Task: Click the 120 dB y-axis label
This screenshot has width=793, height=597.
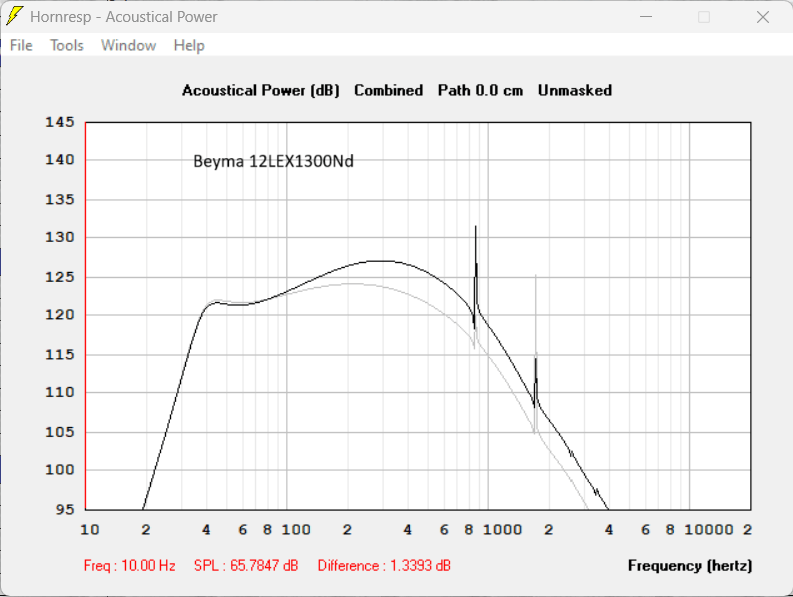Action: pyautogui.click(x=60, y=315)
